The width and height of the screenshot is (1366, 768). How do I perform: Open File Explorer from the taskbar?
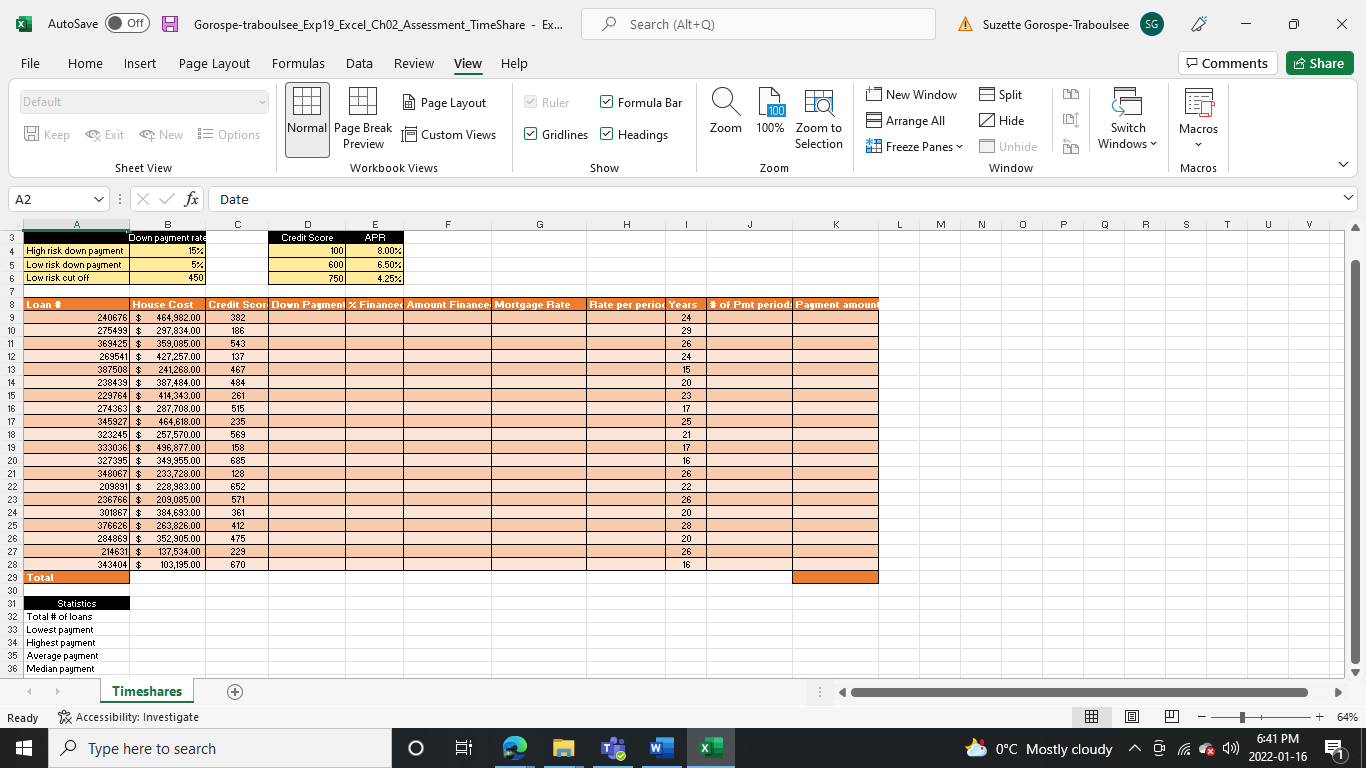(563, 748)
